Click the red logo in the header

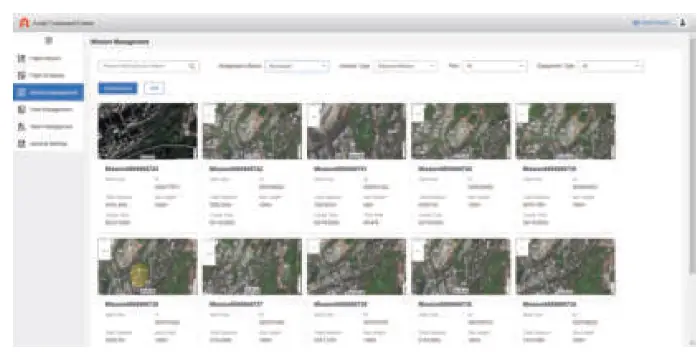click(24, 23)
